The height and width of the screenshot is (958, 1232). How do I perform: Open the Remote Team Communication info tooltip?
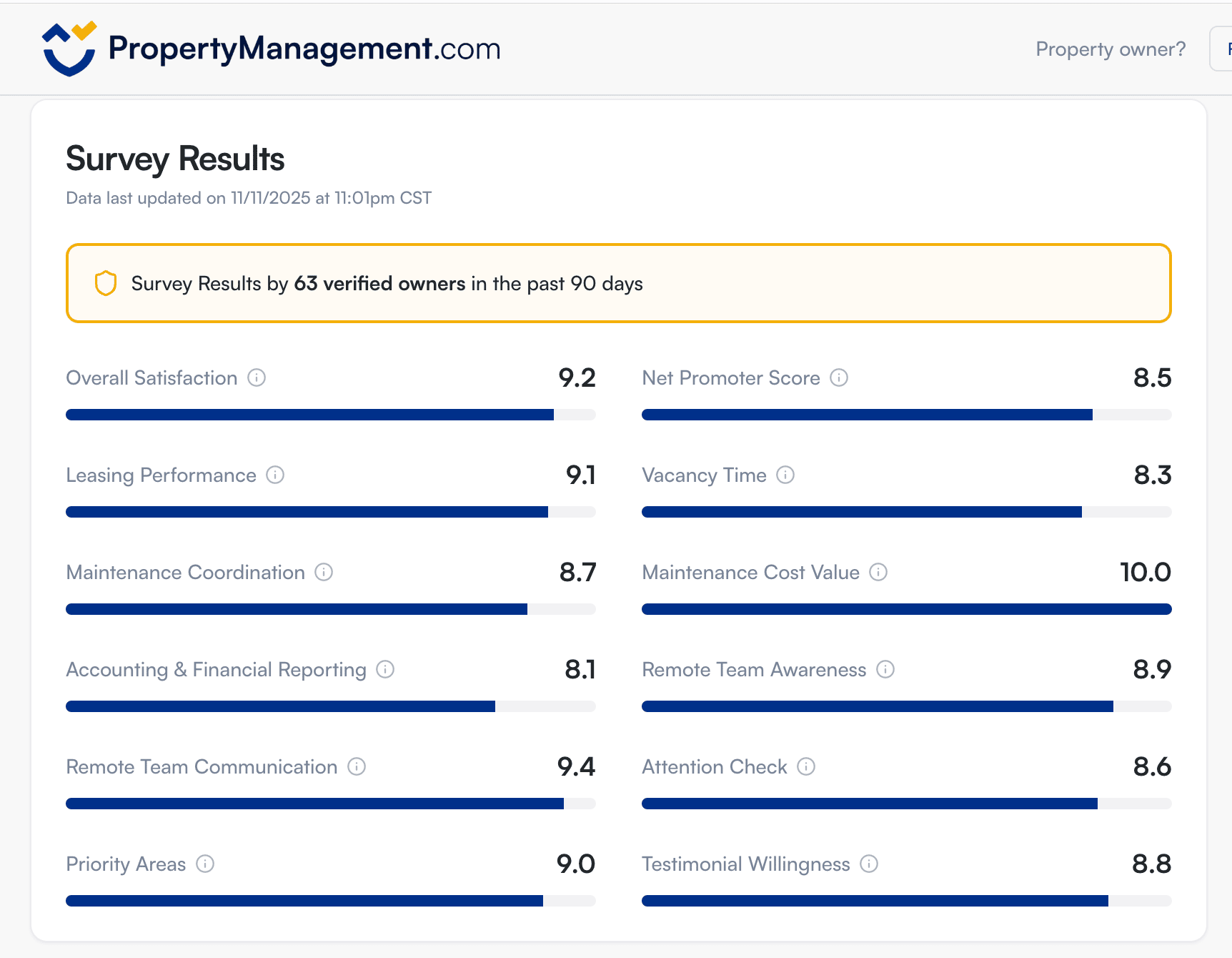[x=356, y=766]
